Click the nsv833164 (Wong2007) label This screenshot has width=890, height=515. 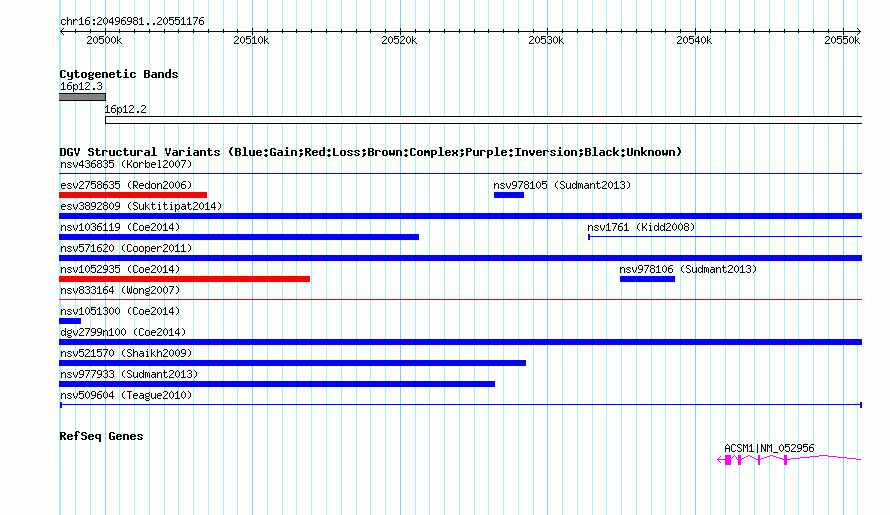click(120, 290)
